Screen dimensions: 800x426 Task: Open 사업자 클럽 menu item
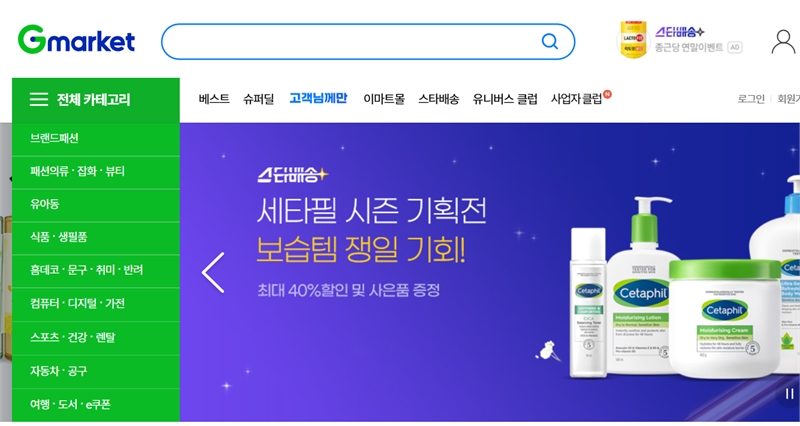[577, 99]
